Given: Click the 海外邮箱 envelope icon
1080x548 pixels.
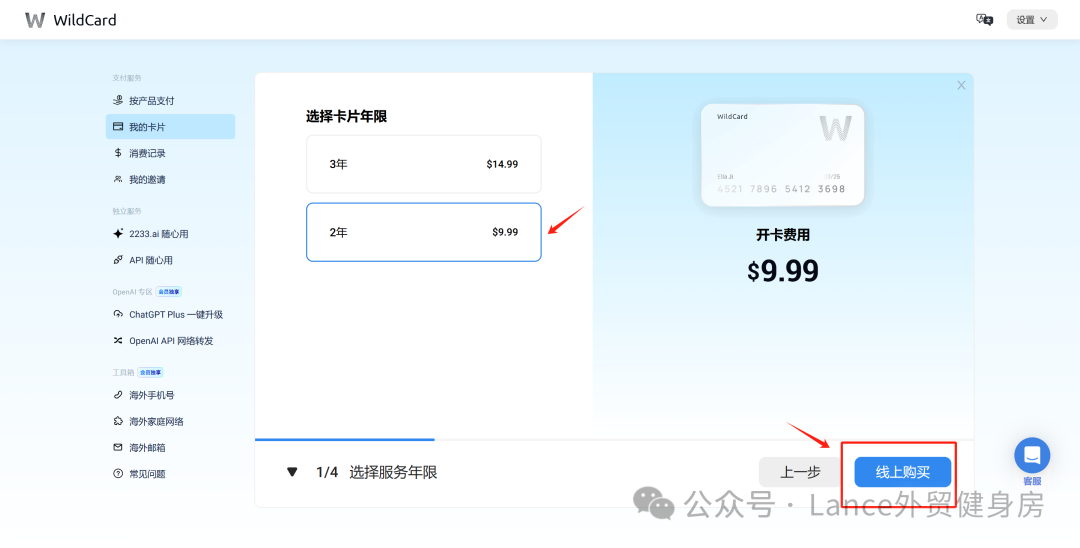Looking at the screenshot, I should click(x=118, y=448).
